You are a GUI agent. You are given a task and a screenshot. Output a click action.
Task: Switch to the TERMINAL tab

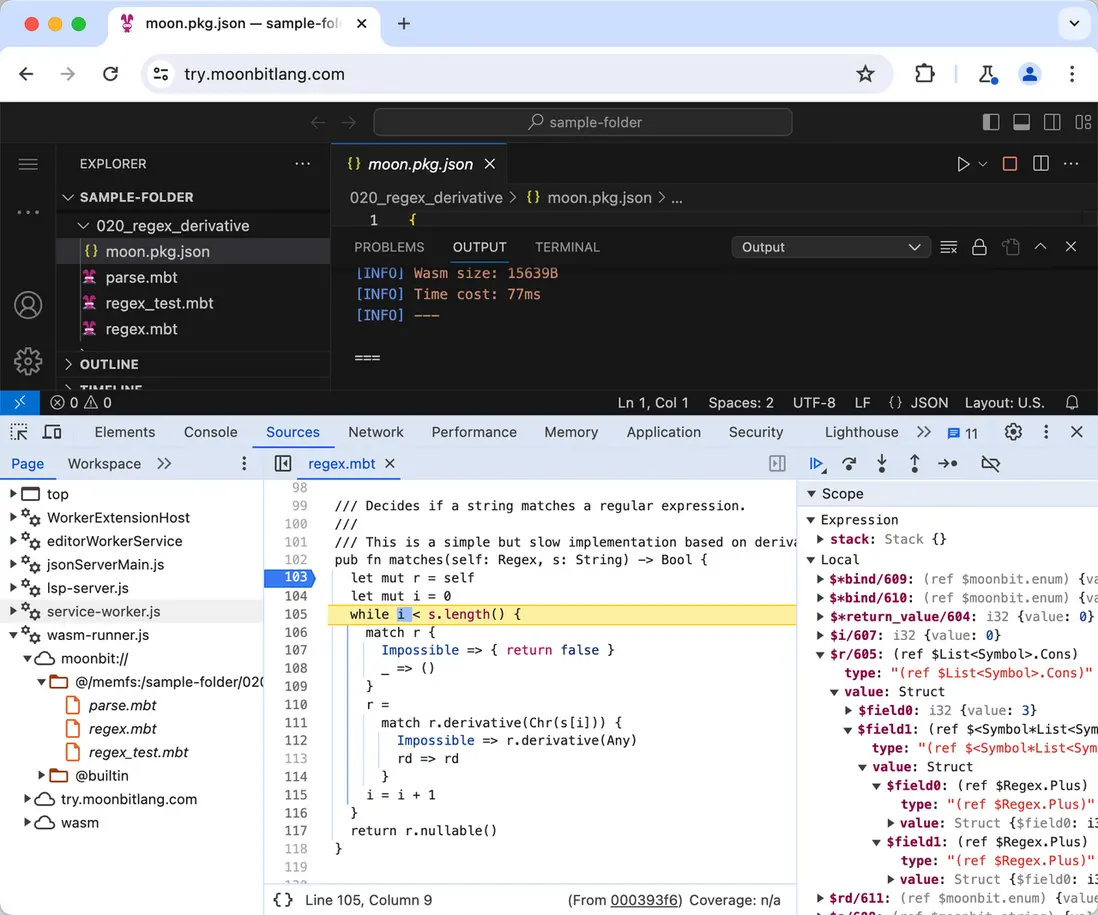[567, 247]
